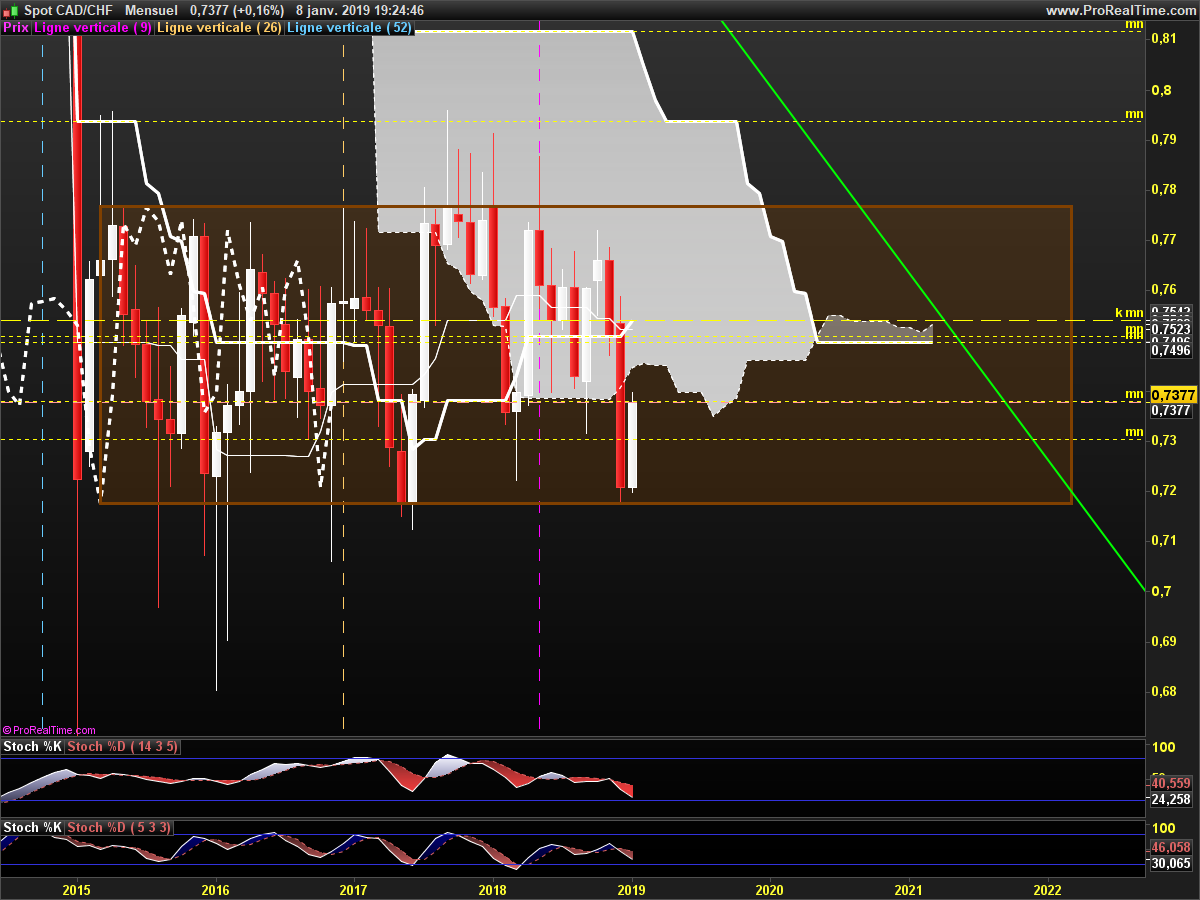The height and width of the screenshot is (900, 1200).
Task: Click the 0,77 price axis label
Action: tap(1163, 239)
